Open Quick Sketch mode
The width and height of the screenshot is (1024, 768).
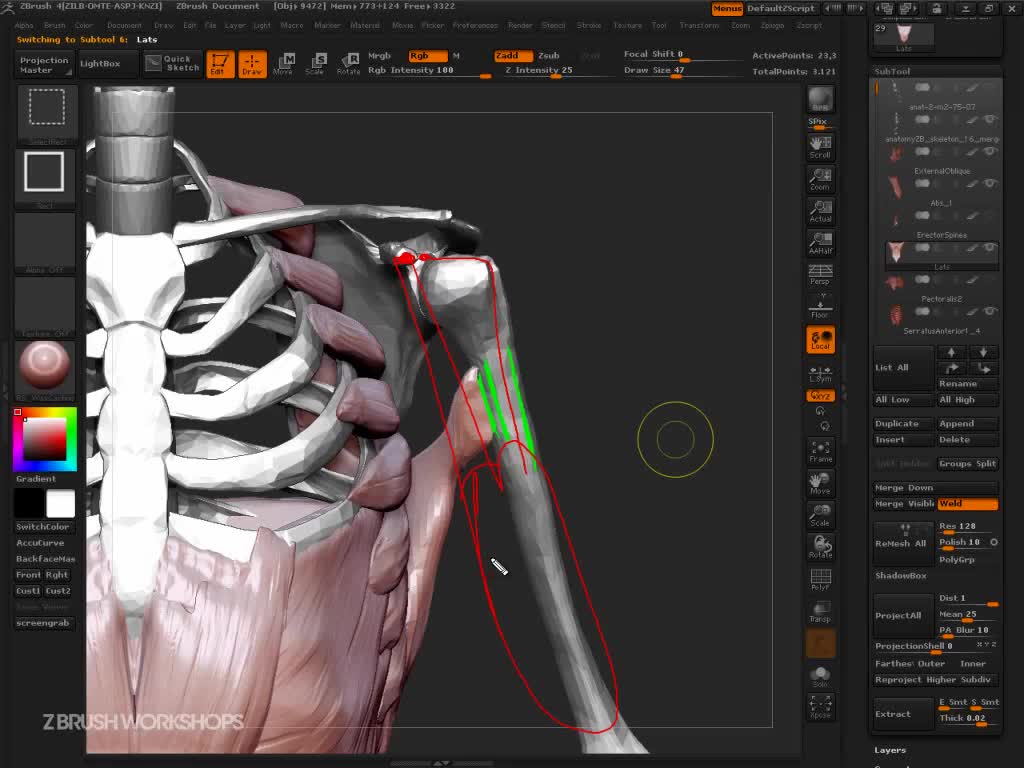point(172,63)
